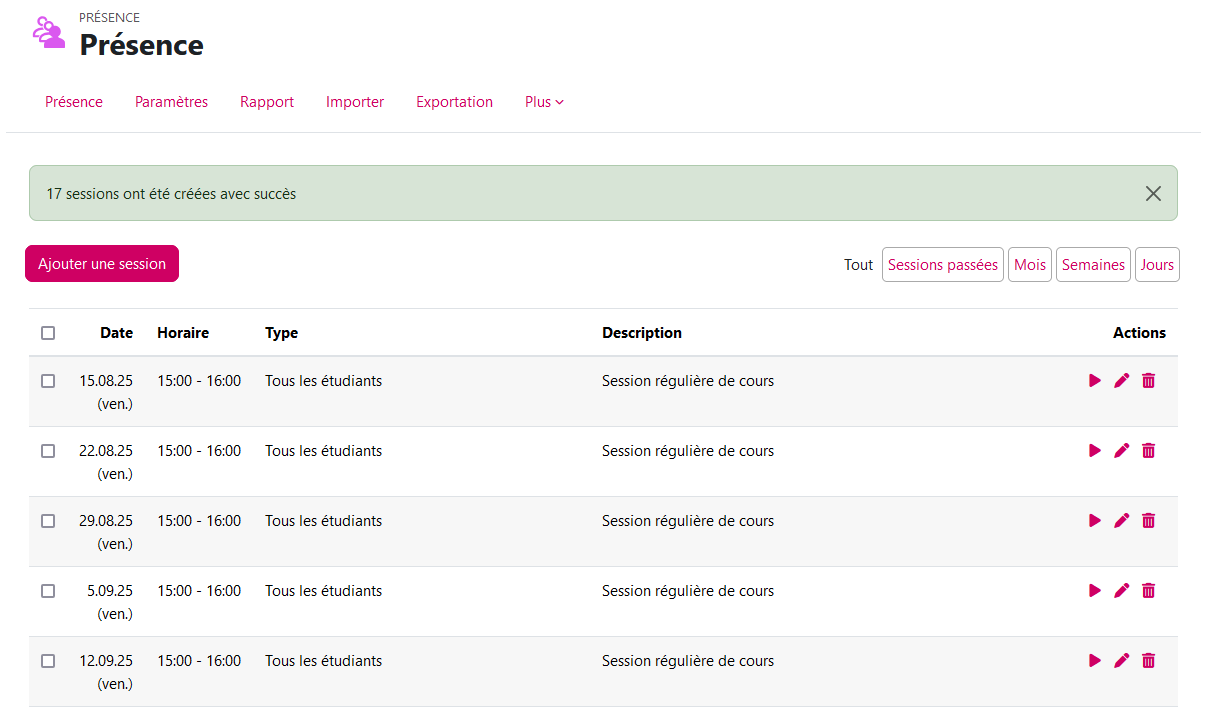Delete the 29.08.25 session
1216x712 pixels.
[1148, 521]
